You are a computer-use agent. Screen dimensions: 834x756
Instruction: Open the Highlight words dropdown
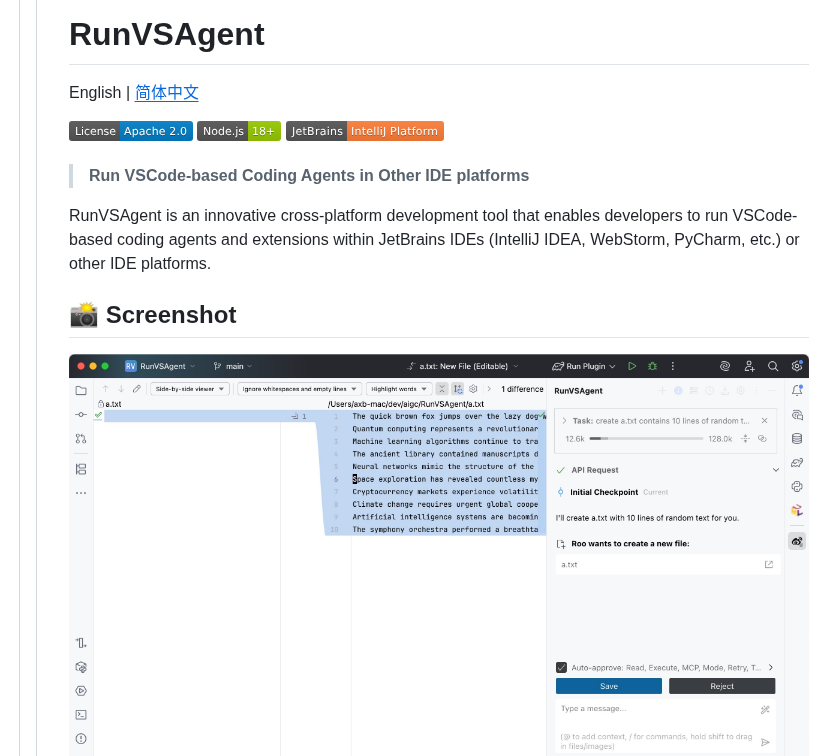399,389
